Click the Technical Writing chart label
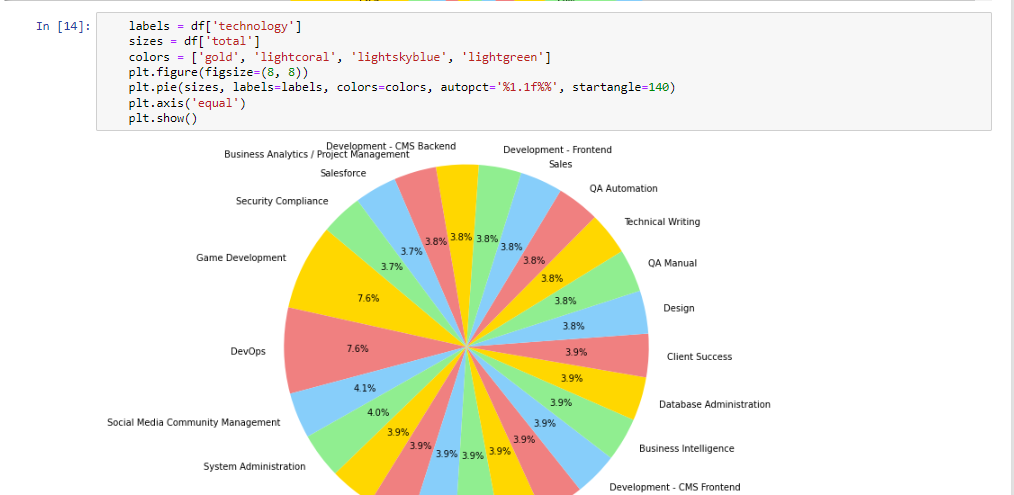Image resolution: width=1014 pixels, height=495 pixels. [662, 222]
